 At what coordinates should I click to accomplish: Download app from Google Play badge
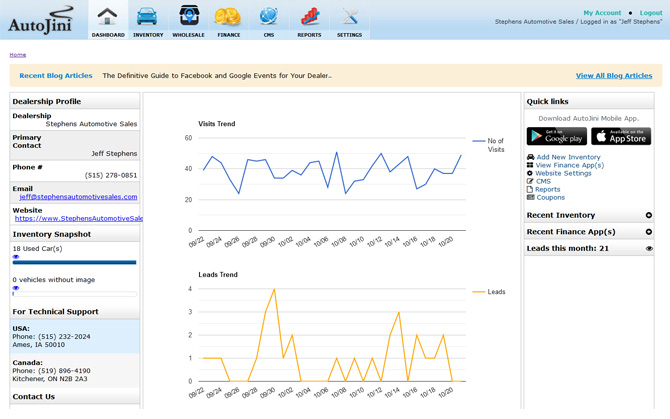click(x=556, y=136)
